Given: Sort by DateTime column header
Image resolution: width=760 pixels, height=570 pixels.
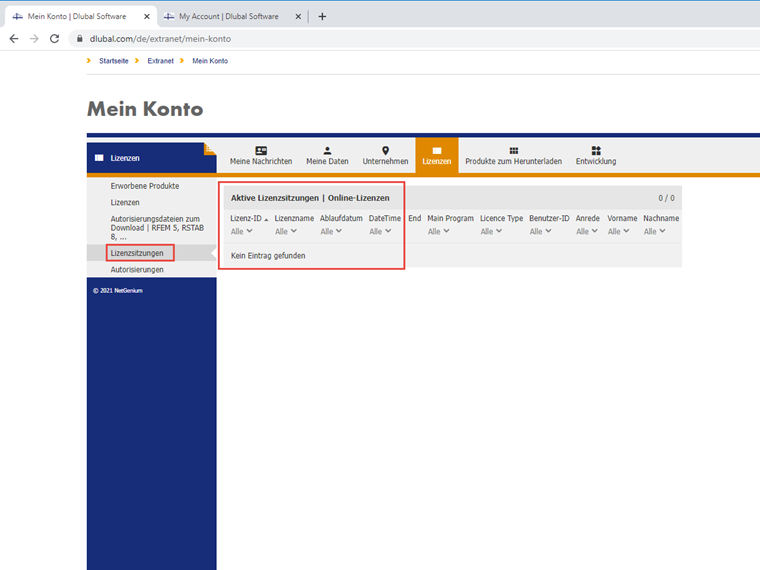Looking at the screenshot, I should pyautogui.click(x=385, y=219).
